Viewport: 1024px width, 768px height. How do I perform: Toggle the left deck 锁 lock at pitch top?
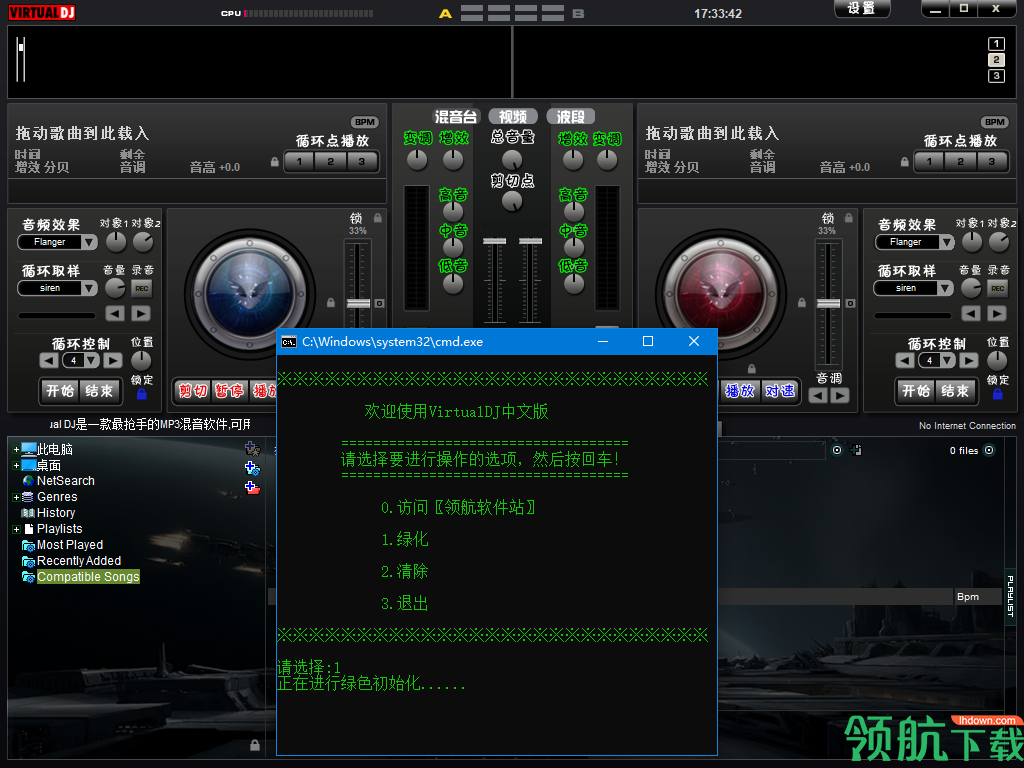click(377, 218)
